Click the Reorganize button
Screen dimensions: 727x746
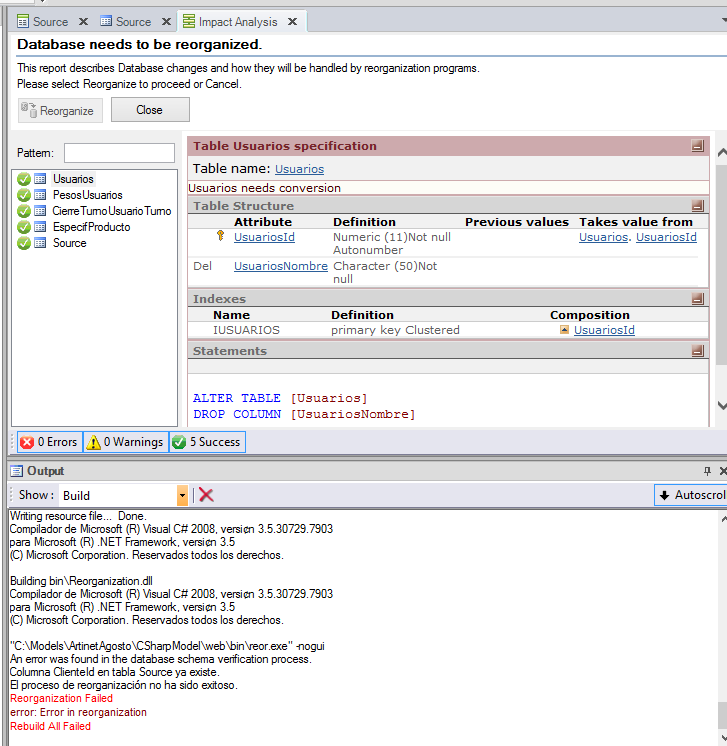(x=60, y=110)
